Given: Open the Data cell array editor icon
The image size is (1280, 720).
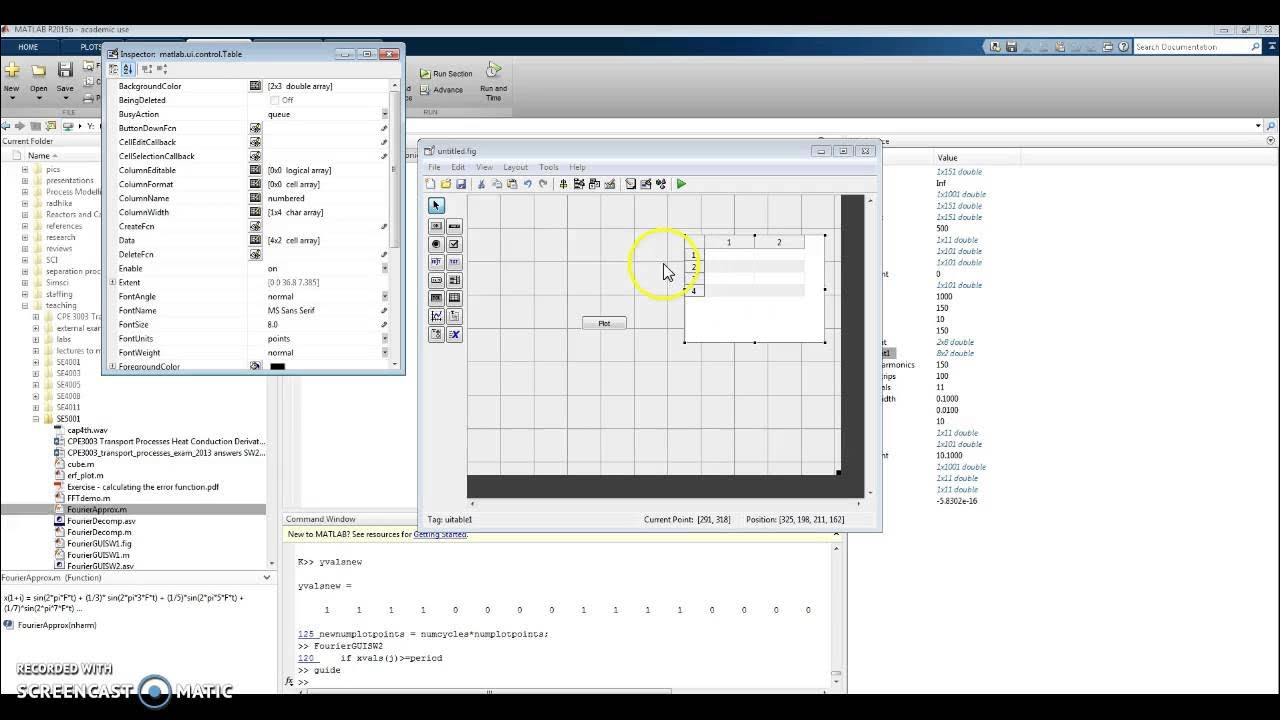Looking at the screenshot, I should (255, 240).
